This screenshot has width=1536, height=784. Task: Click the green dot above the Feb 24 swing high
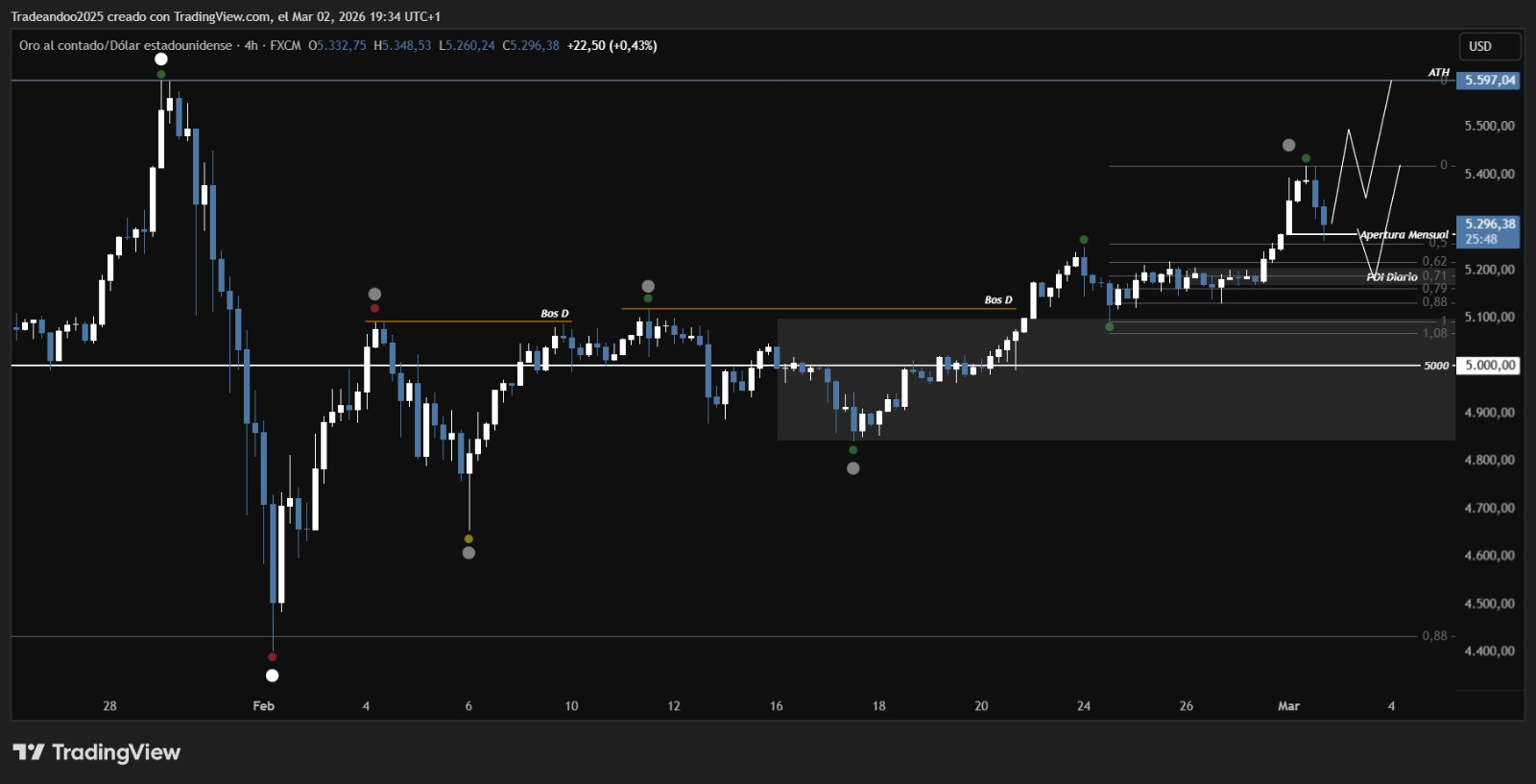click(1084, 239)
